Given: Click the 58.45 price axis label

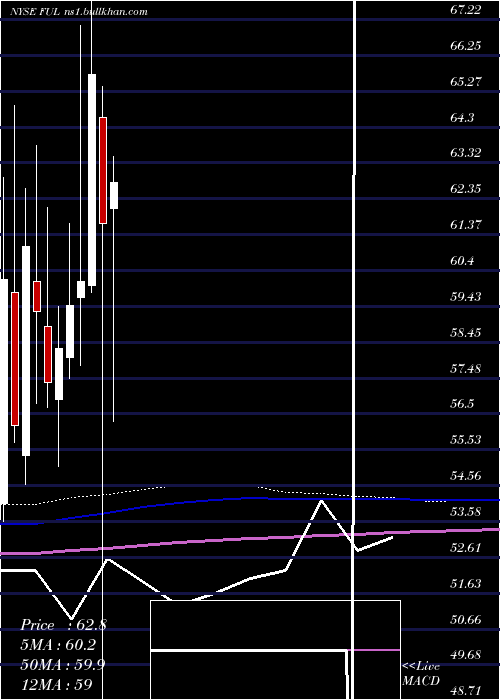Looking at the screenshot, I should [x=466, y=333].
